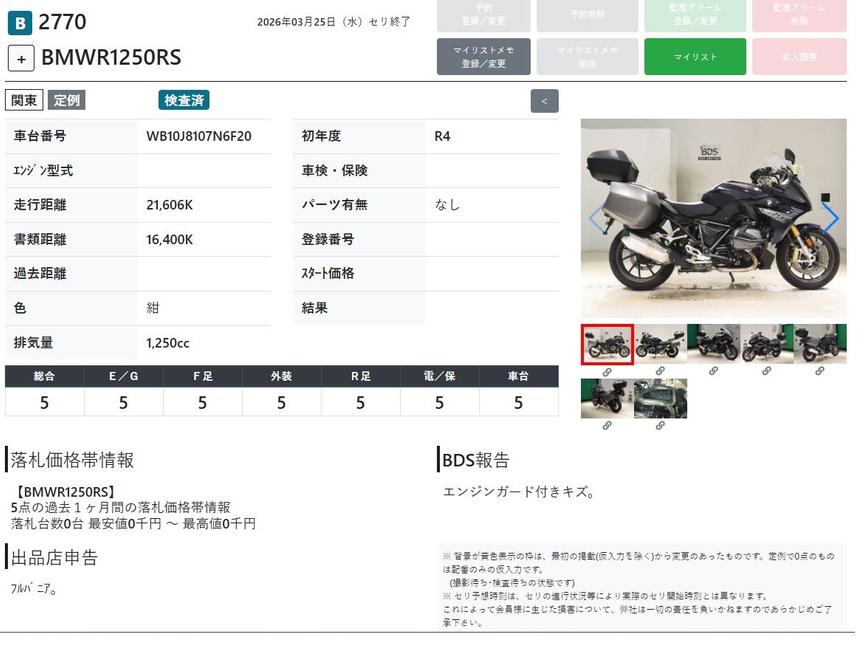Open the fourth motorcycle thumbnail
The width and height of the screenshot is (861, 666).
(x=767, y=343)
